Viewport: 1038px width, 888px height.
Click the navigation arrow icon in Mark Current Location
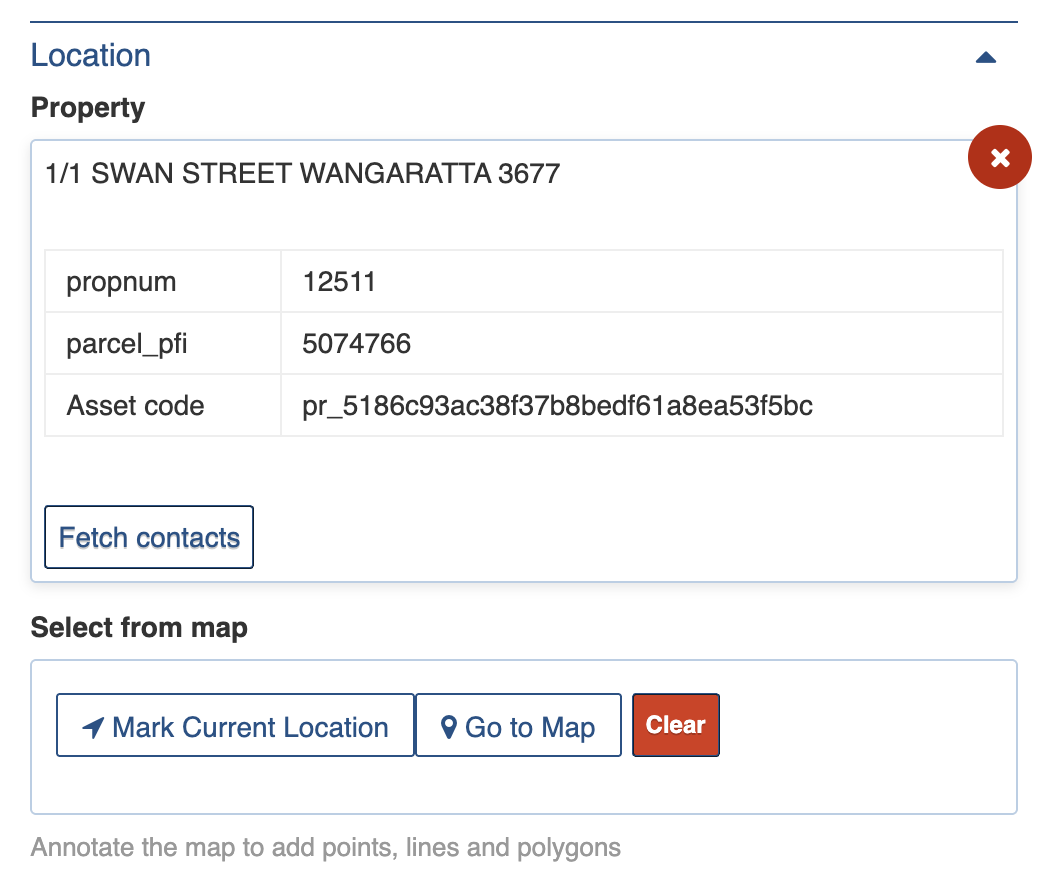[x=93, y=728]
